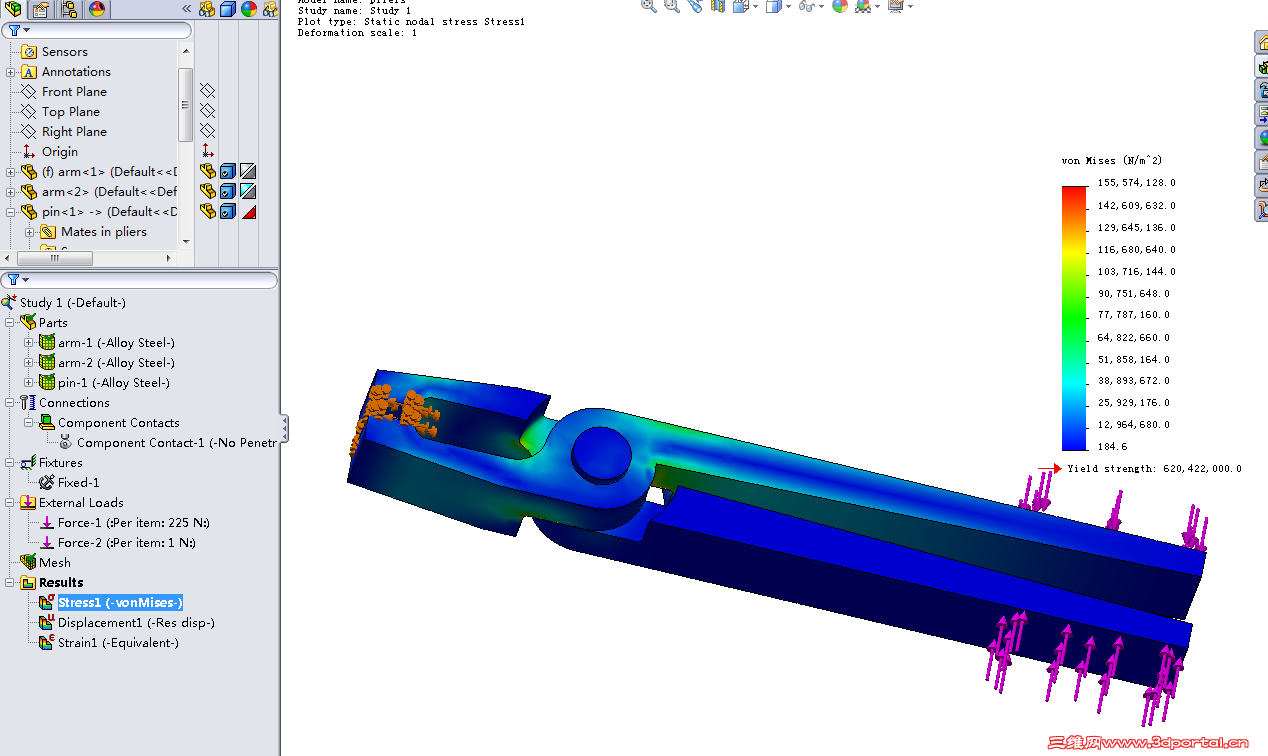The height and width of the screenshot is (756, 1268).
Task: Select Component Contact-1 item
Action: pyautogui.click(x=176, y=443)
